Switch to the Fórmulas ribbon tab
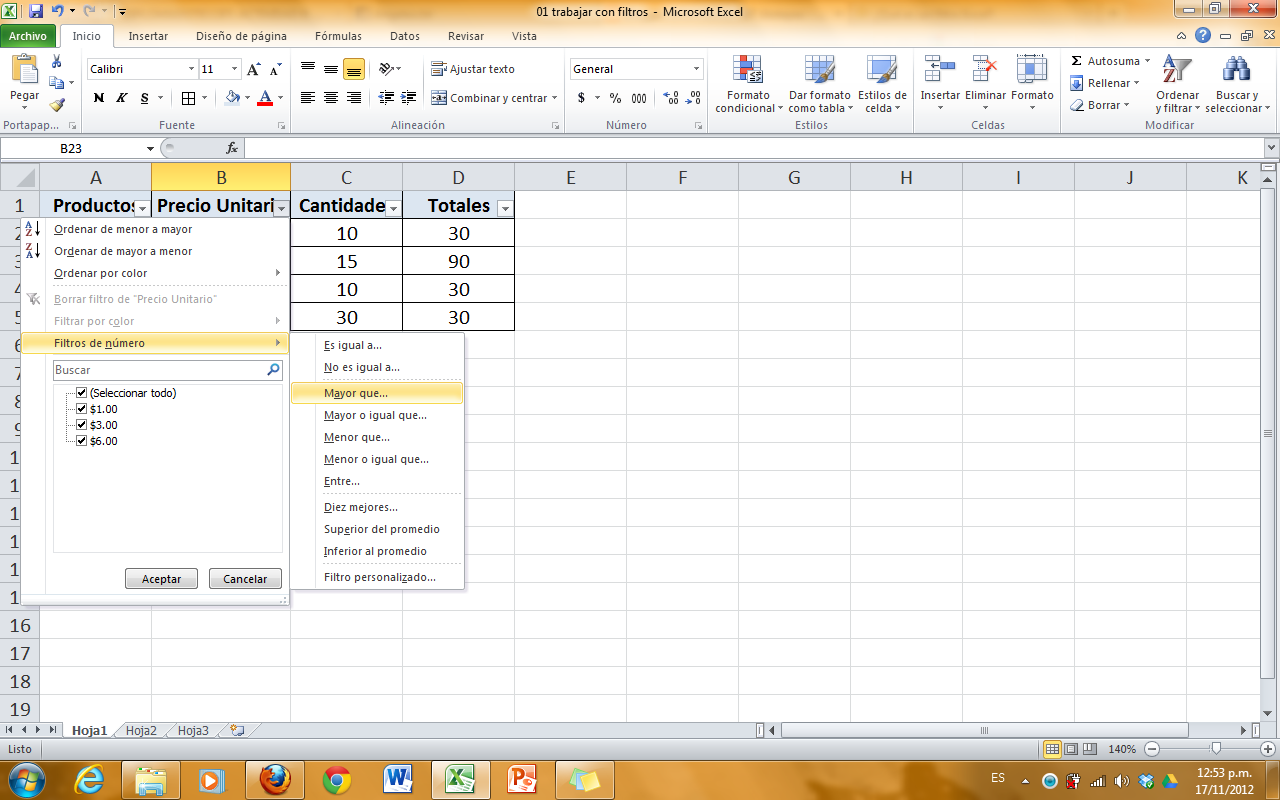Viewport: 1280px width, 800px height. 337,36
